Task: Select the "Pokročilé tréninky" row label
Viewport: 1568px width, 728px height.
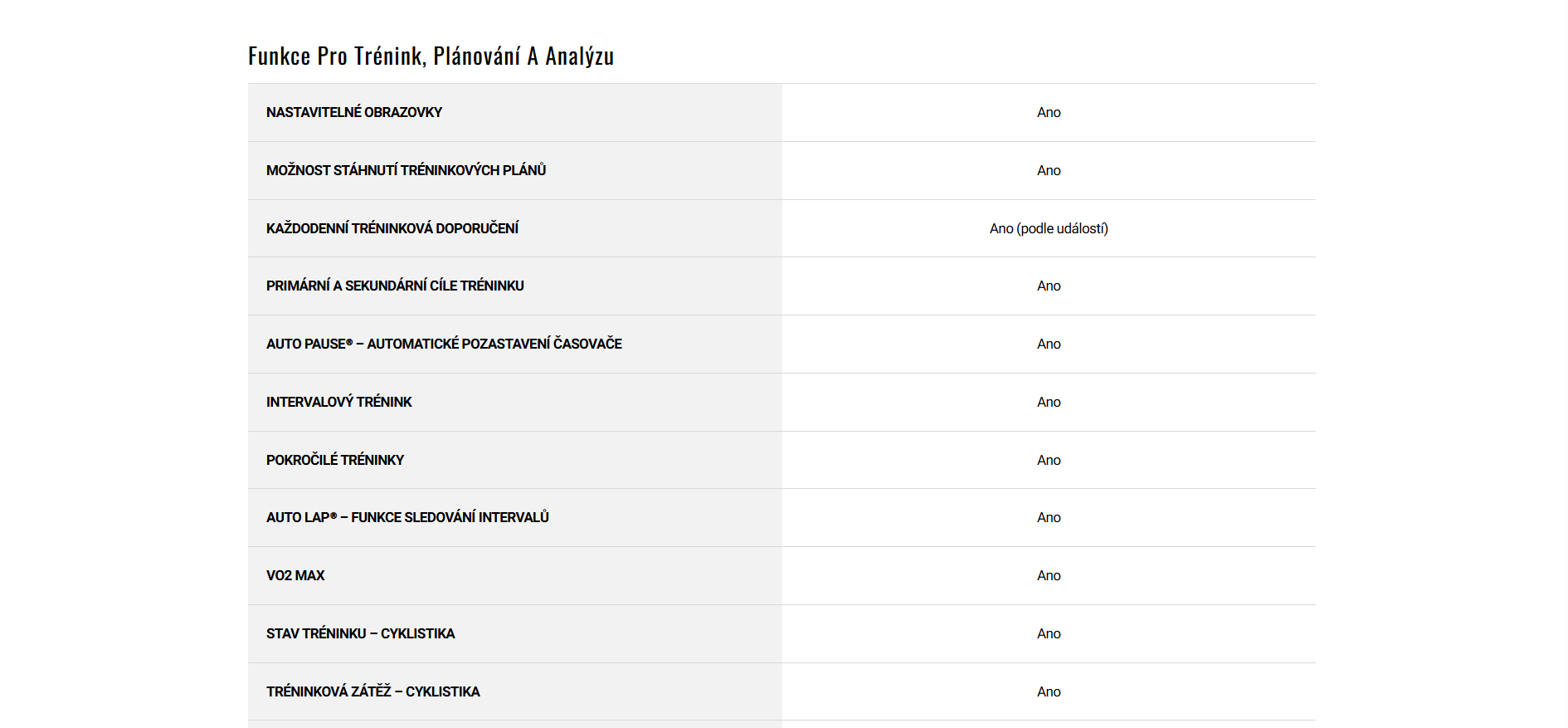Action: (335, 460)
